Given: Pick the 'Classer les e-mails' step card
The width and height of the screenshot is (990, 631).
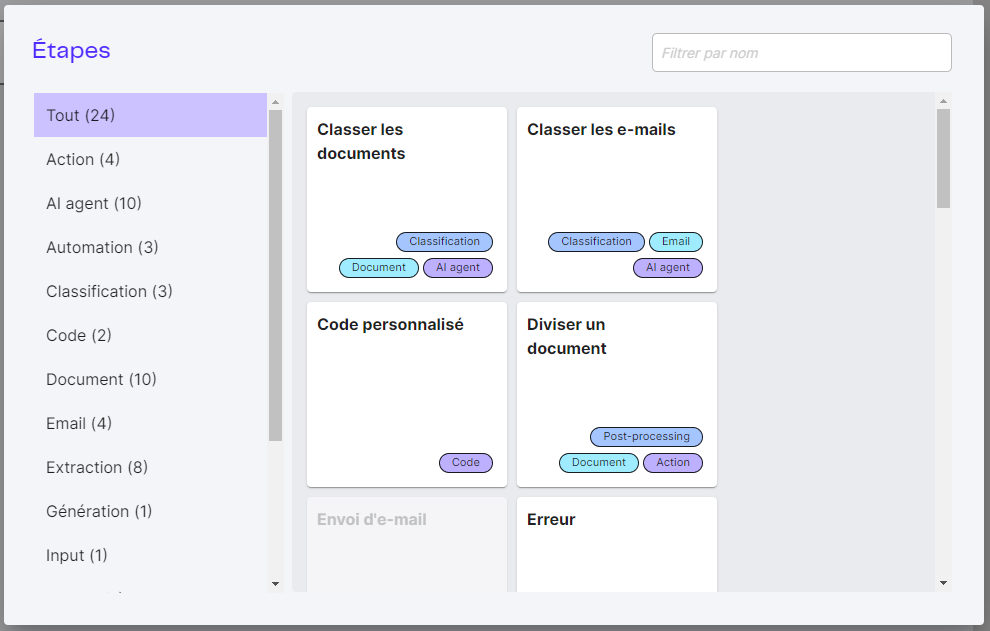Looking at the screenshot, I should pos(616,180).
